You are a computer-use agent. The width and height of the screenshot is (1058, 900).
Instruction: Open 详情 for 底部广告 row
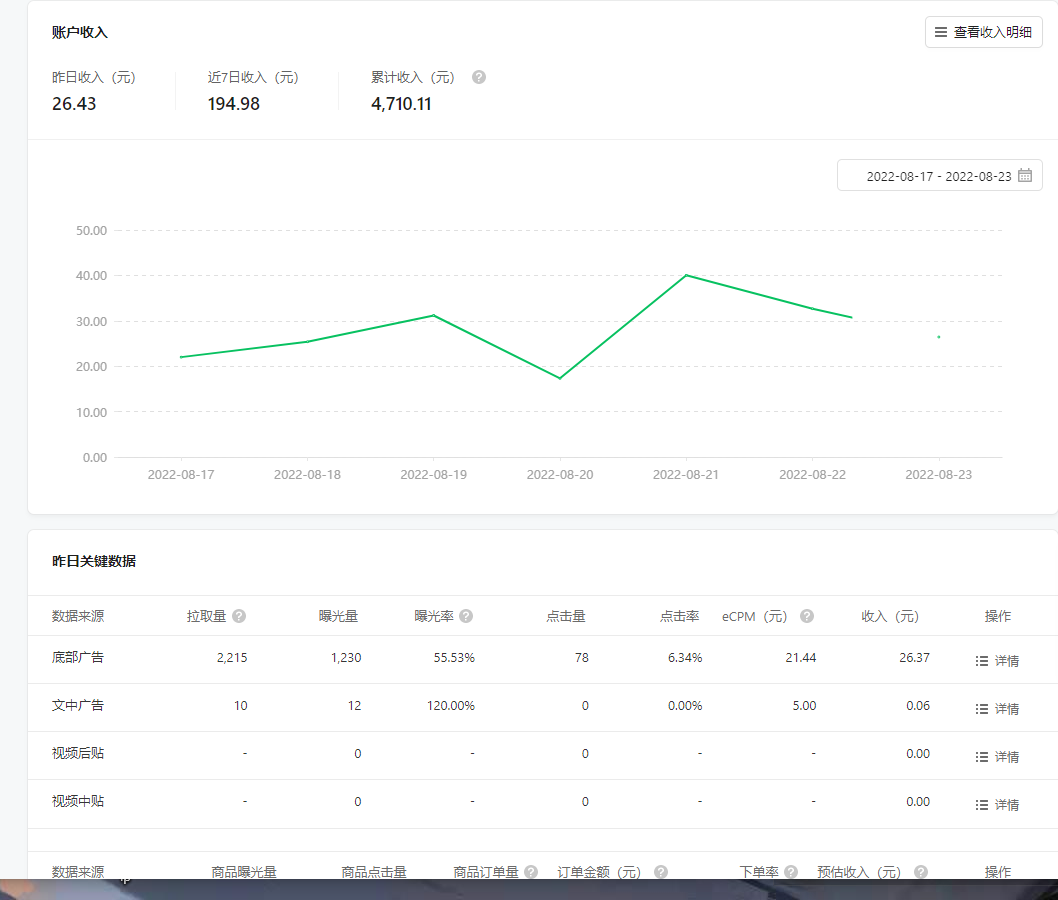[997, 660]
